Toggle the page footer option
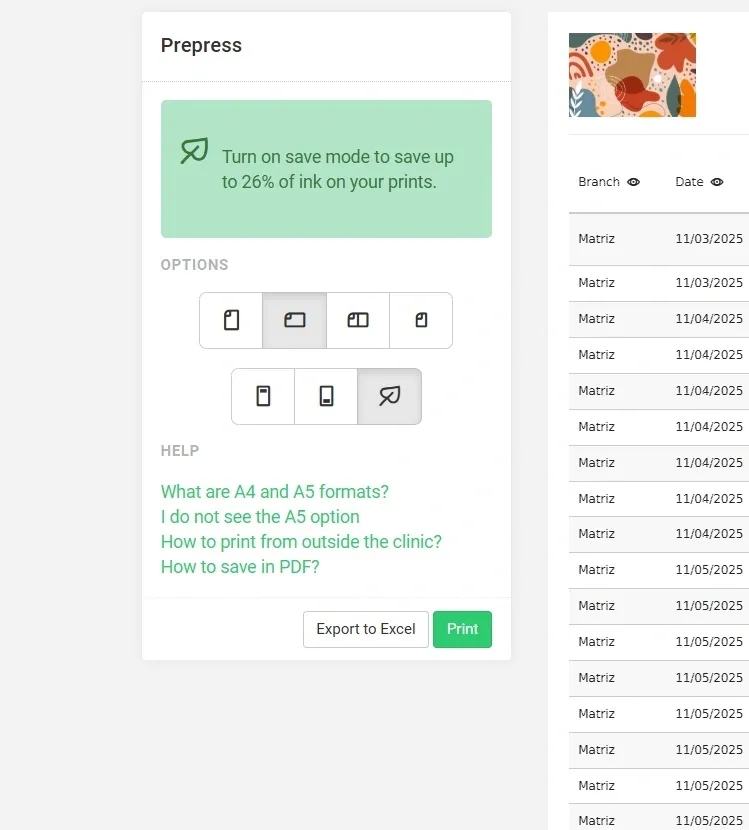This screenshot has width=749, height=830. 326,397
